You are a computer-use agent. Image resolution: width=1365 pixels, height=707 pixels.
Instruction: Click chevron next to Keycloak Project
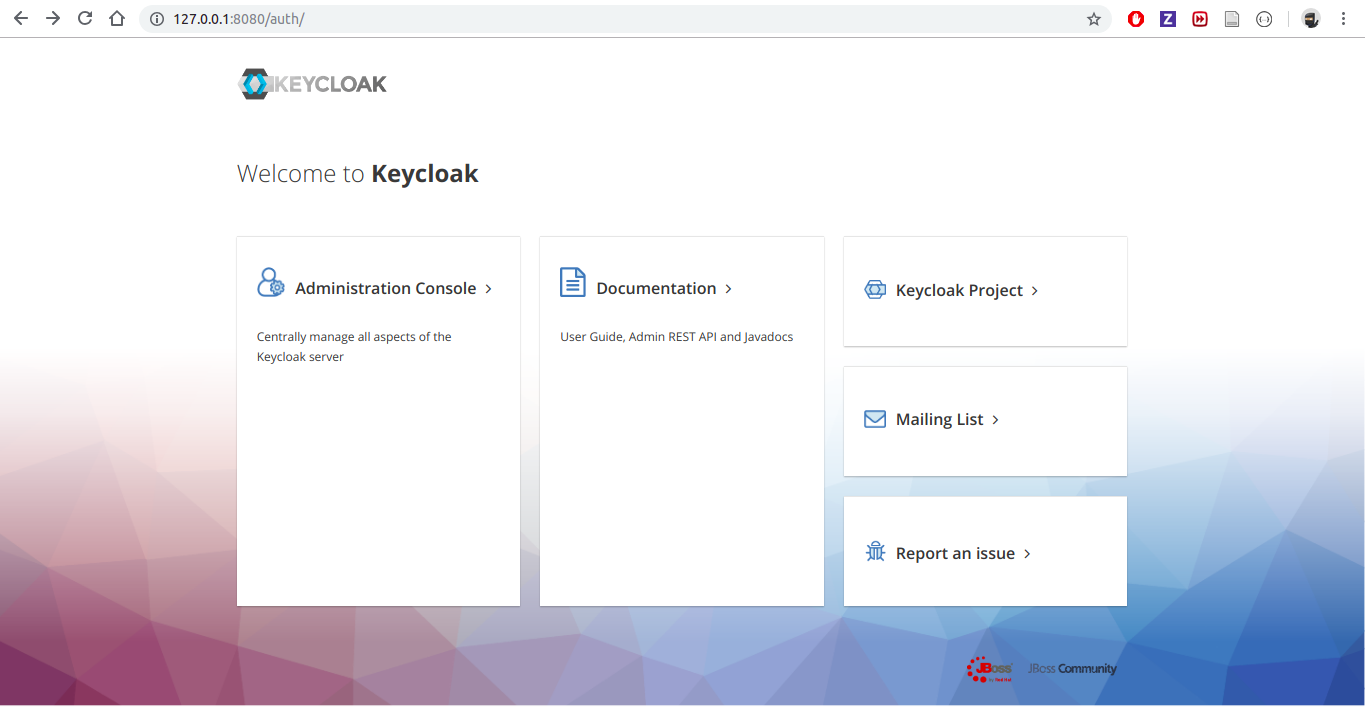coord(1034,291)
